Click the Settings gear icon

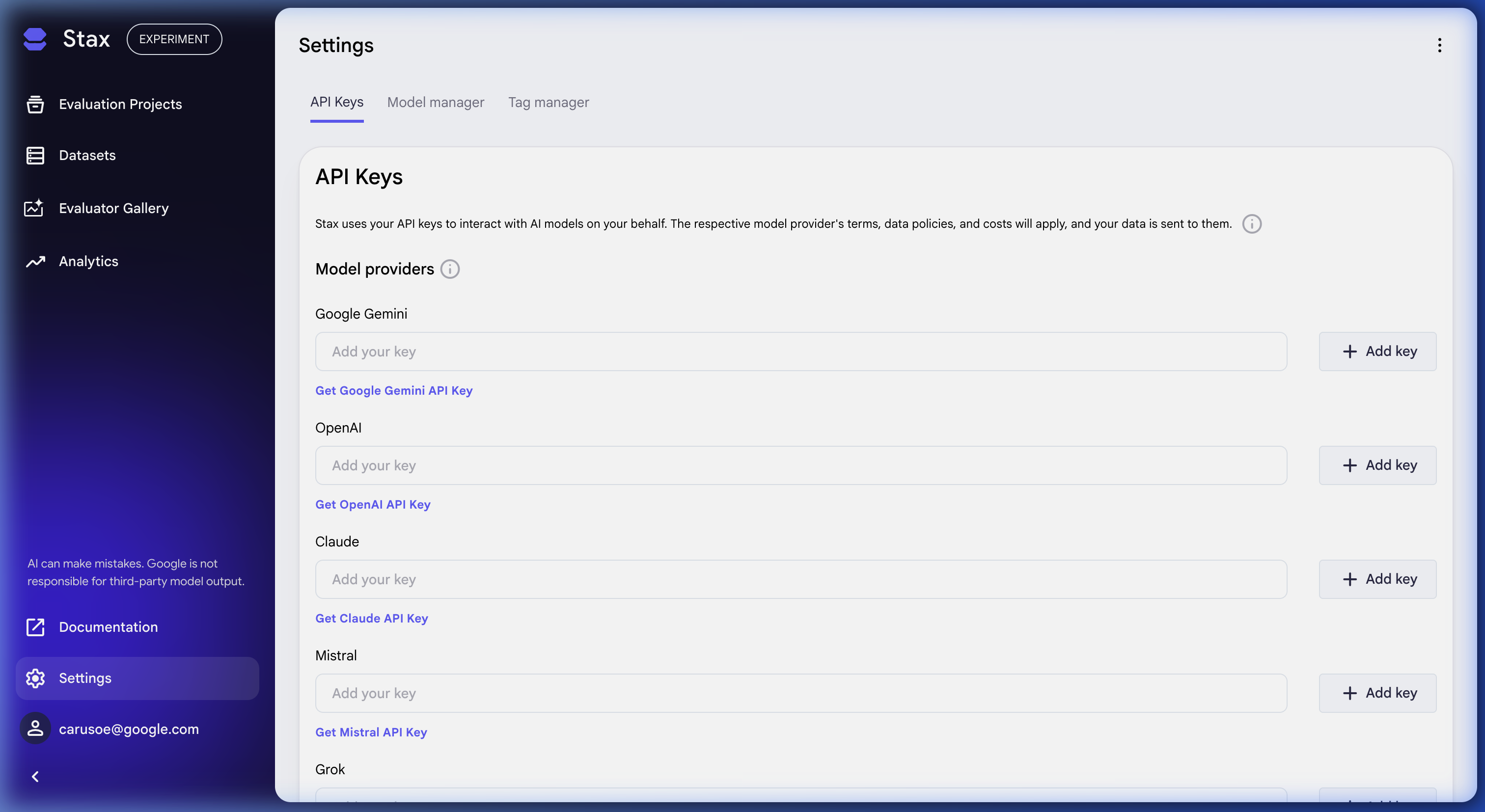[35, 678]
